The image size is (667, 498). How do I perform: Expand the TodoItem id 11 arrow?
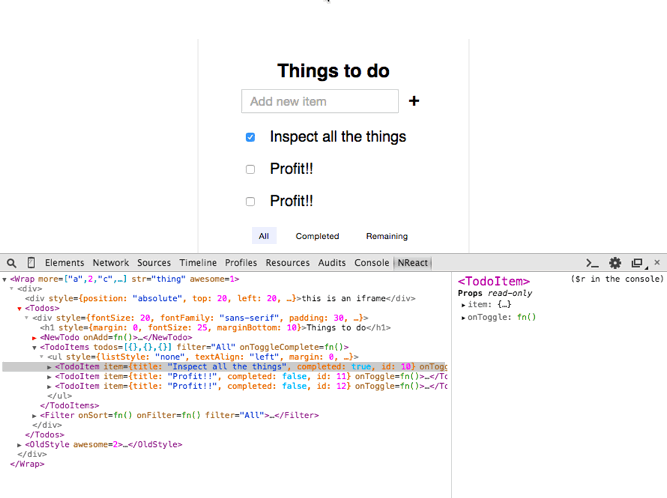click(49, 377)
